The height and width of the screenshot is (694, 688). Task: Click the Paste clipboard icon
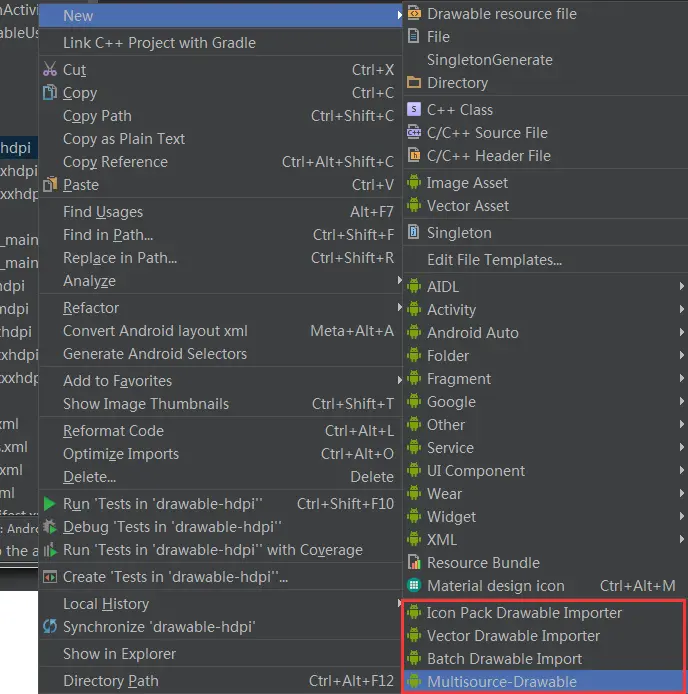pyautogui.click(x=50, y=184)
